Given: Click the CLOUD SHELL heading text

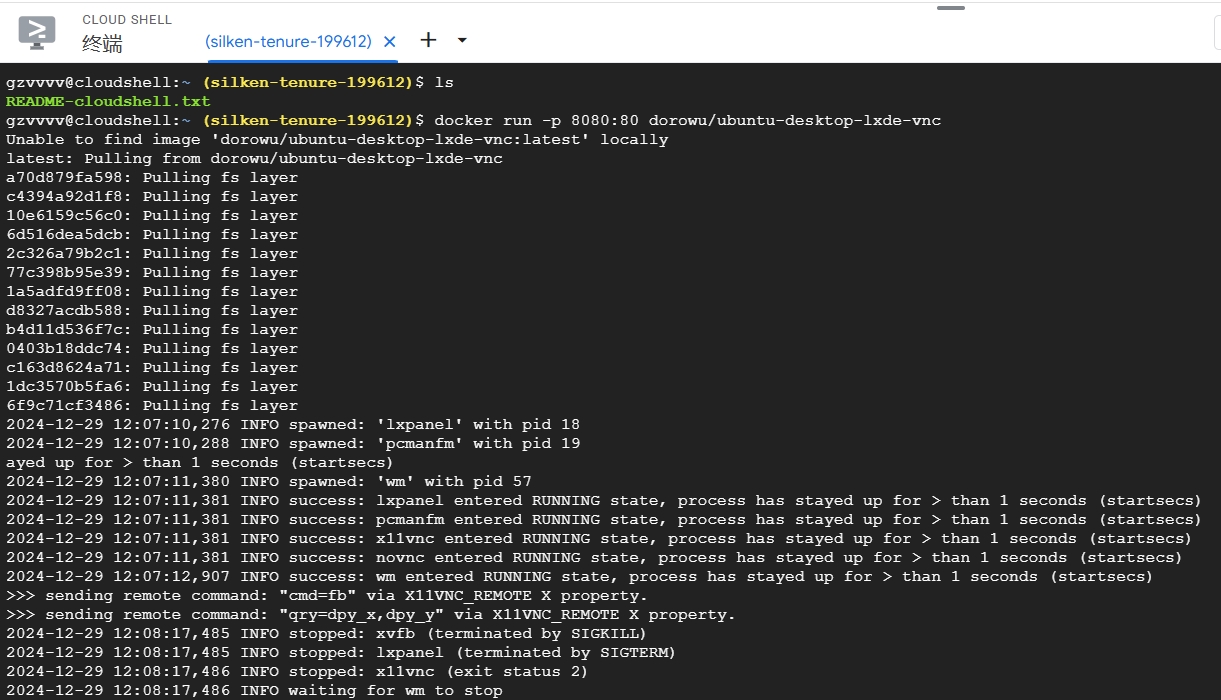Looking at the screenshot, I should pos(127,20).
